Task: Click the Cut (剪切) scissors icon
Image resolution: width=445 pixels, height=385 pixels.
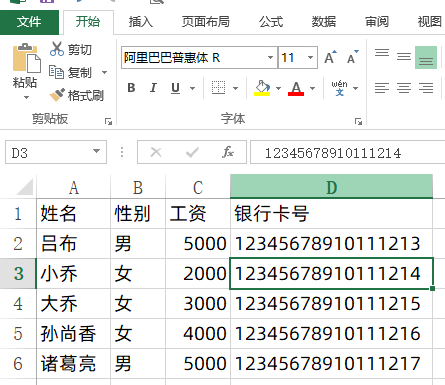Action: pyautogui.click(x=57, y=49)
